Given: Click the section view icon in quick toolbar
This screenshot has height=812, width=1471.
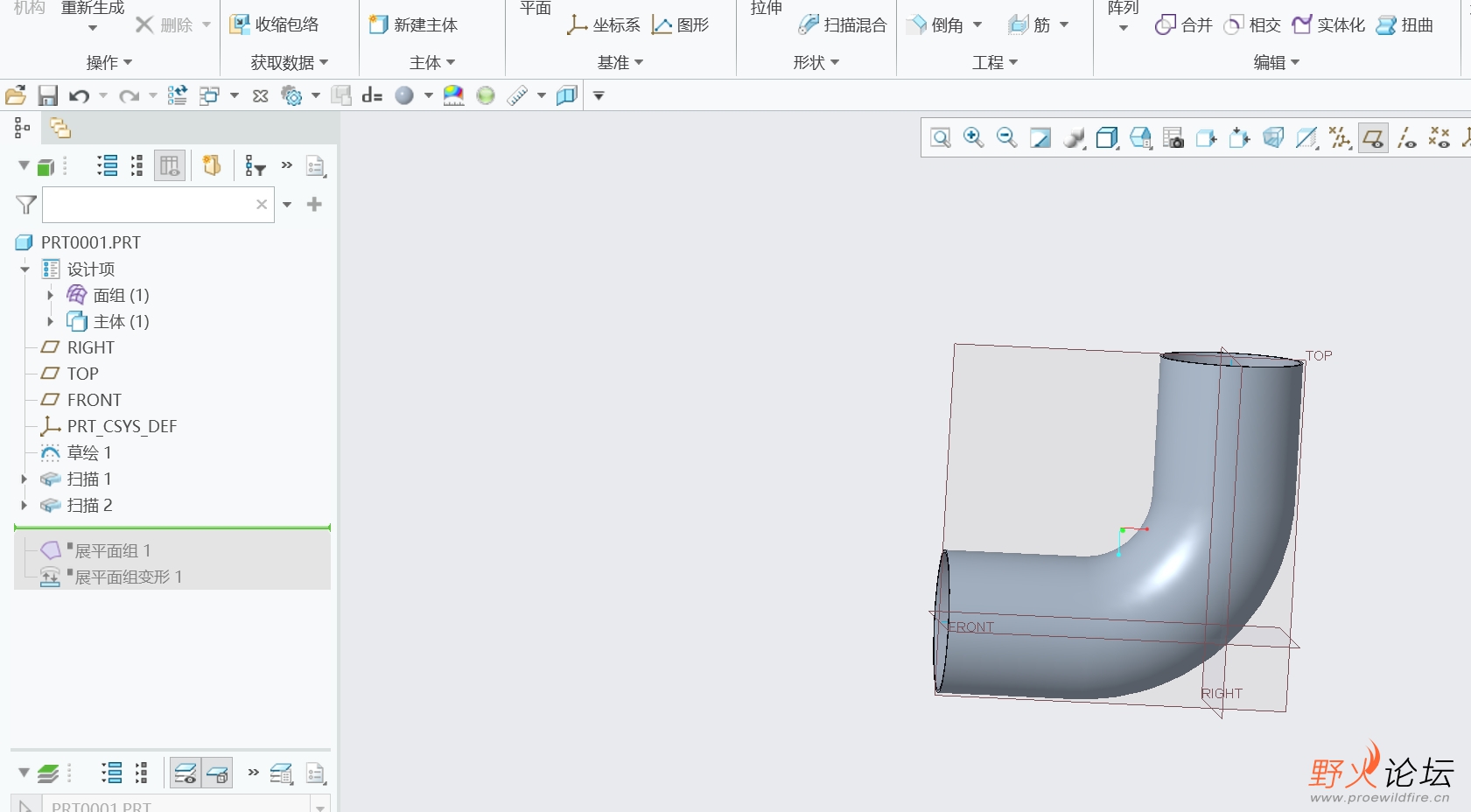Looking at the screenshot, I should click(x=567, y=95).
